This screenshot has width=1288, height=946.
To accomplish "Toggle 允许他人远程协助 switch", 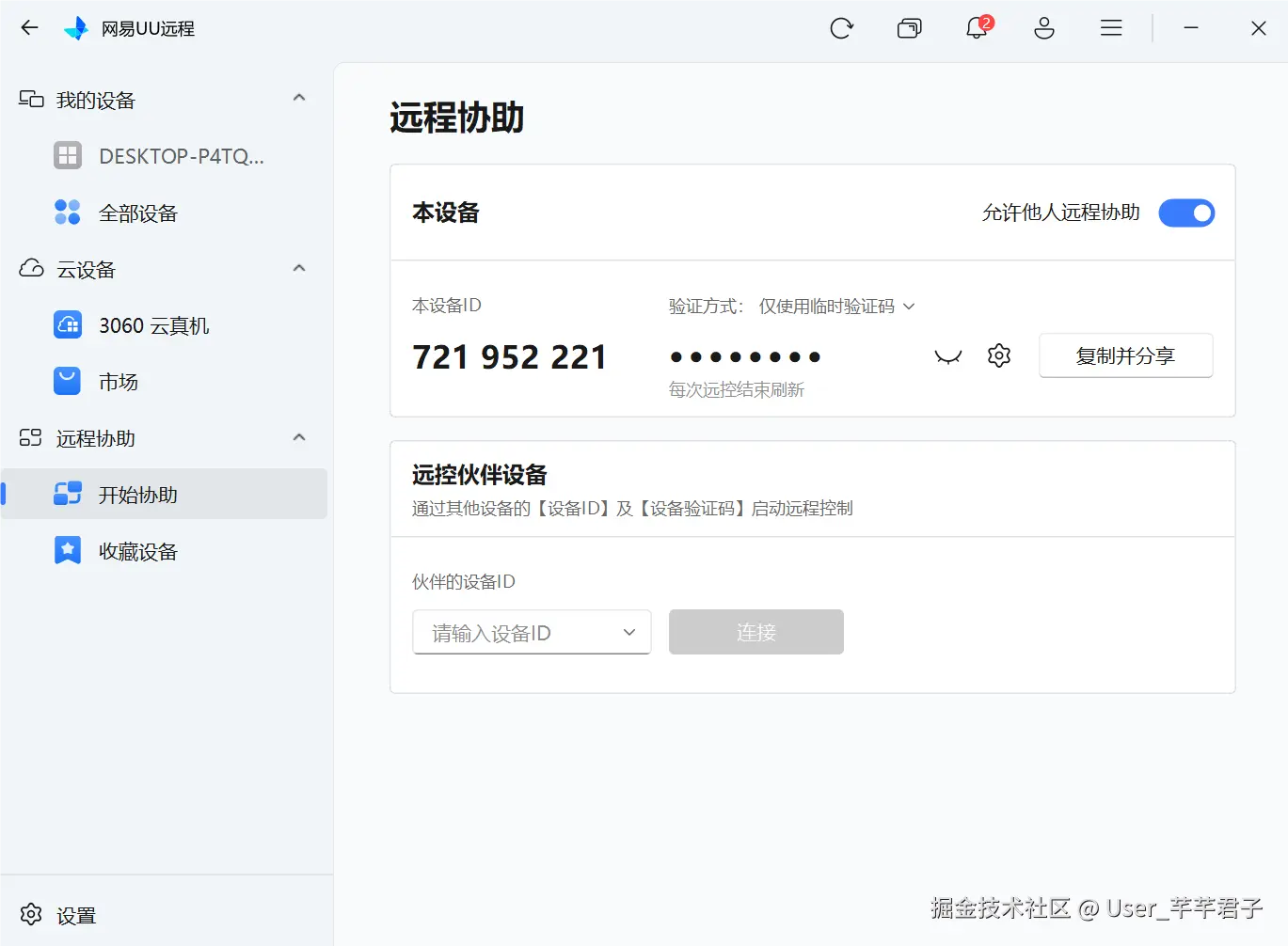I will [1186, 213].
